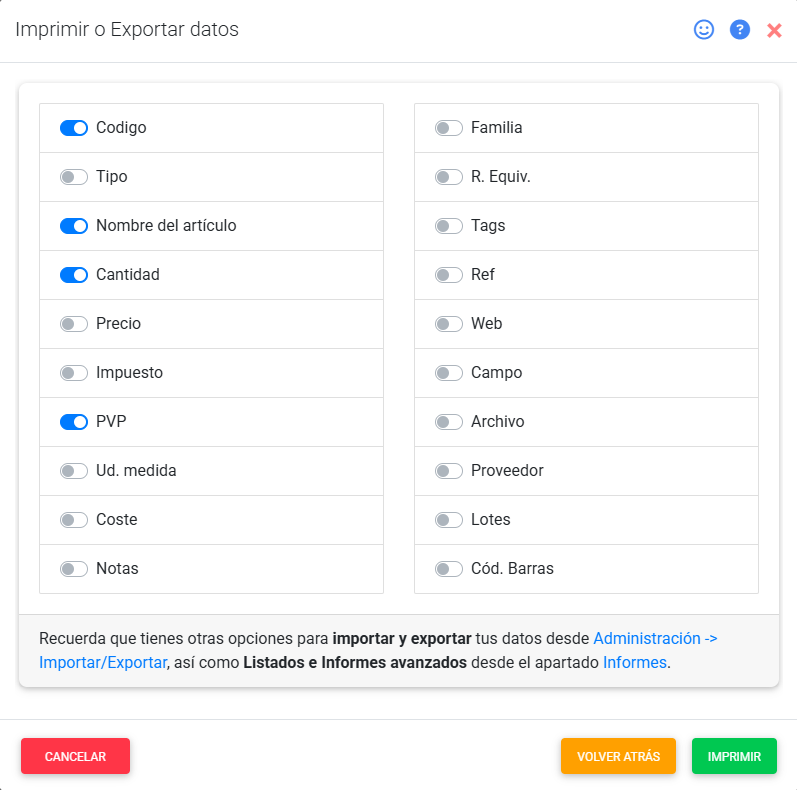Image resolution: width=797 pixels, height=790 pixels.
Task: Enable the Lotes toggle
Action: 449,520
